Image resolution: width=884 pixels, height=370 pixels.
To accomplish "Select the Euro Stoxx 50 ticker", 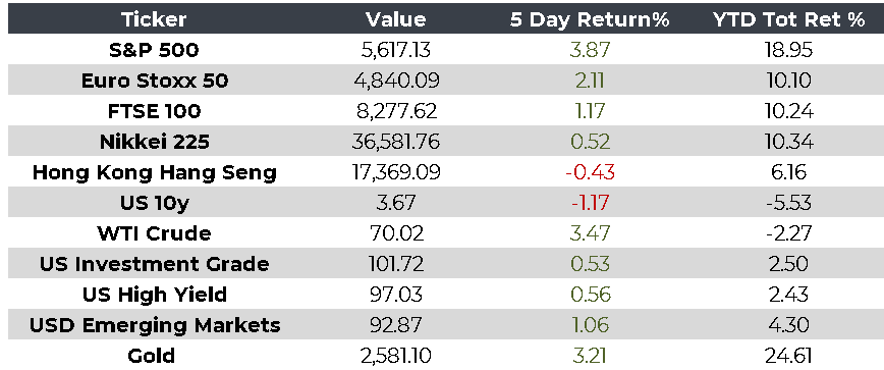I will click(154, 81).
